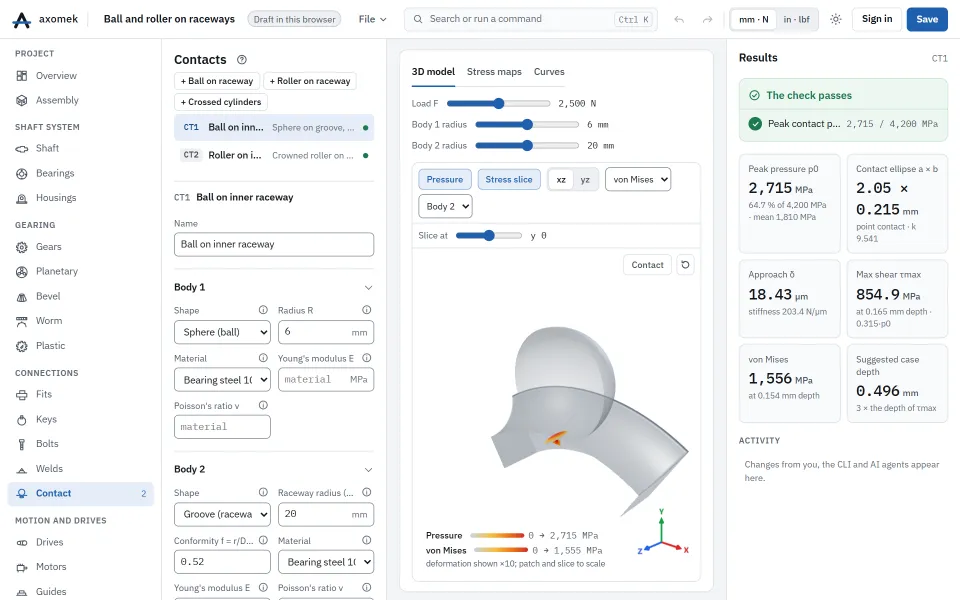This screenshot has width=960, height=600.
Task: Toggle the Pressure overlay
Action: [x=444, y=179]
